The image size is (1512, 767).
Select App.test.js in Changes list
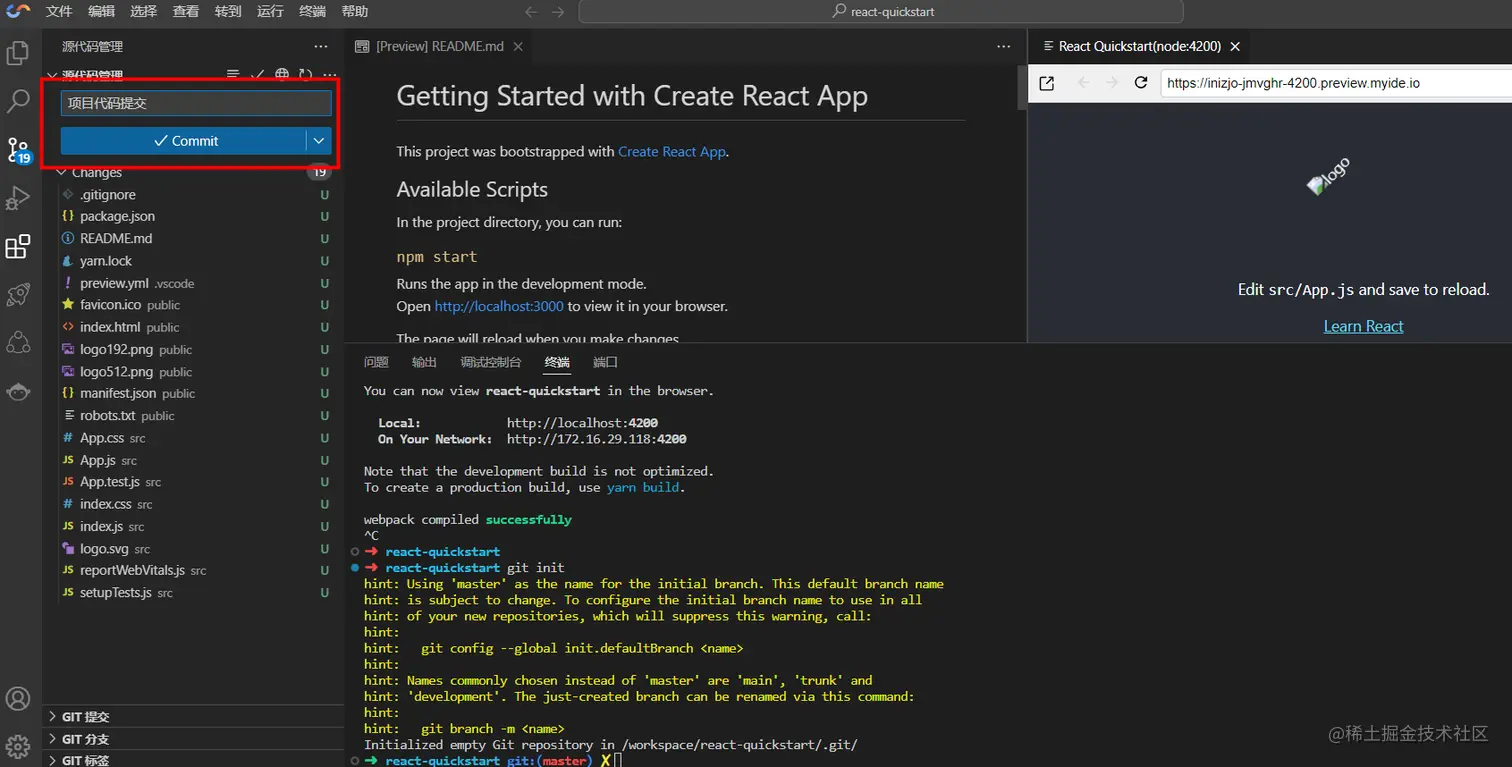point(194,482)
